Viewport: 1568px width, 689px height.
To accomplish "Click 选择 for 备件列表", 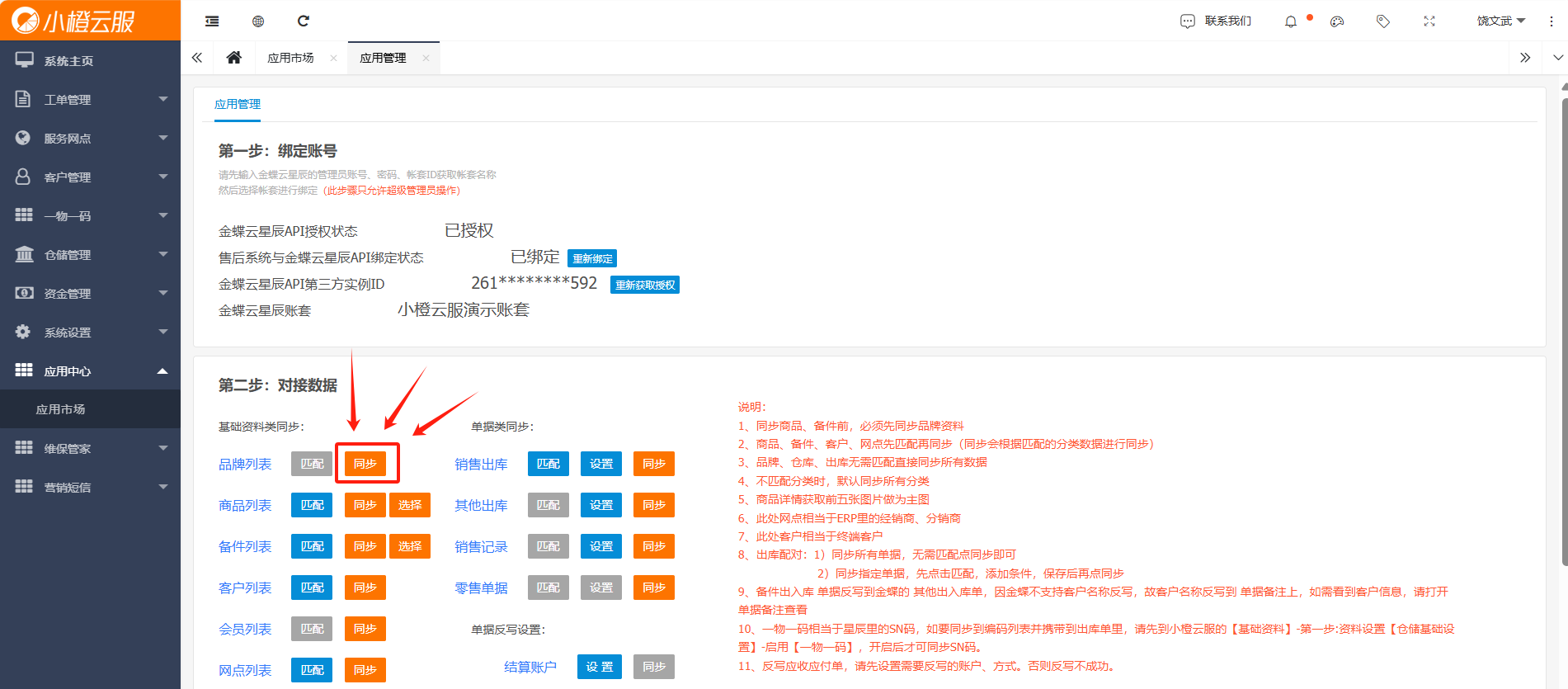I will pos(410,546).
